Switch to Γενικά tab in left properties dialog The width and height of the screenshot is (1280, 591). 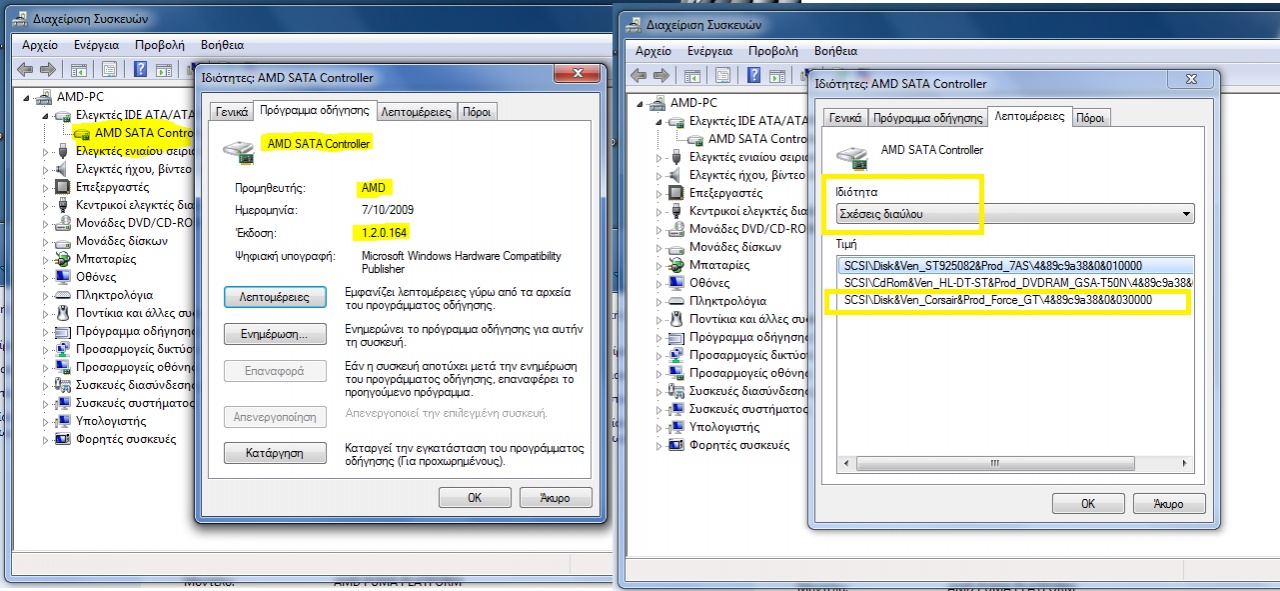coord(231,112)
